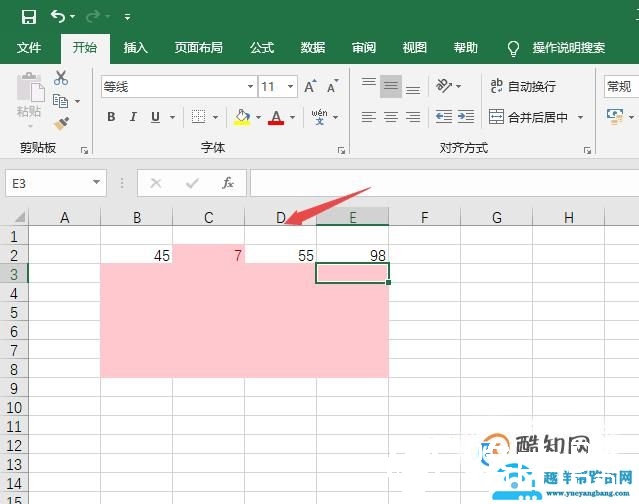
Task: Open the Borders dropdown arrow
Action: click(x=215, y=117)
